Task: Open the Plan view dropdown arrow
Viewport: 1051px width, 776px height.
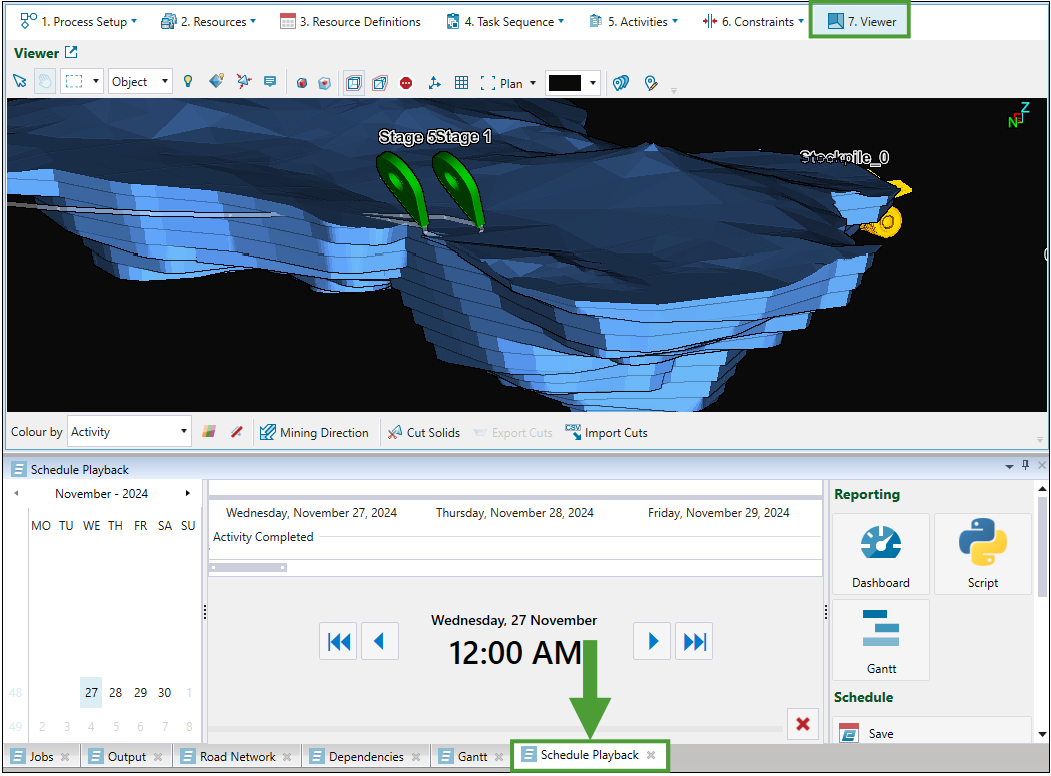Action: click(x=533, y=84)
